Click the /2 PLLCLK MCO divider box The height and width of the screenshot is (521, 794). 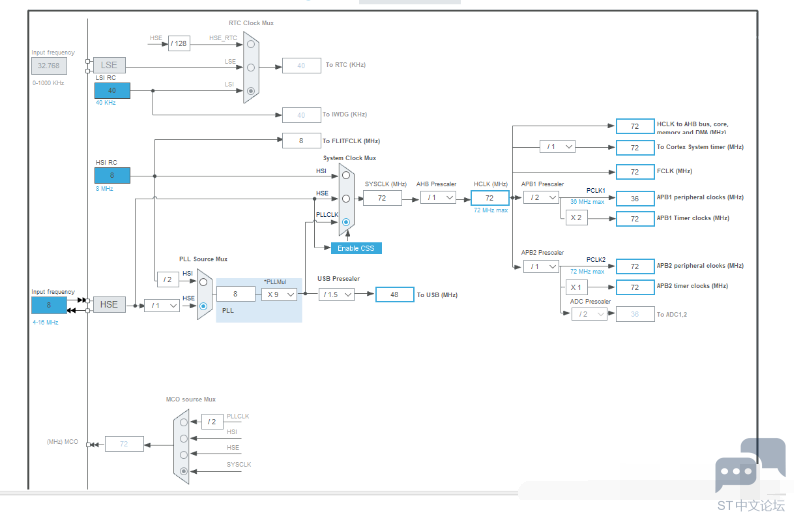coord(212,422)
